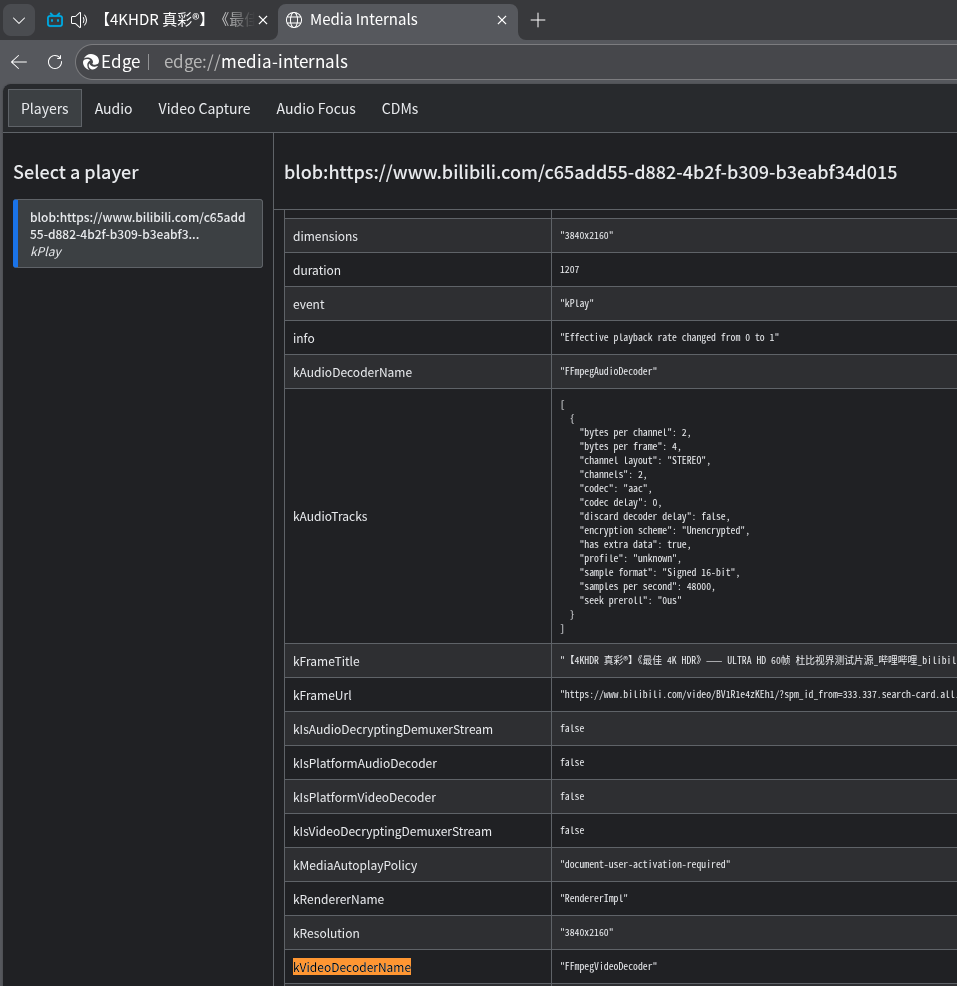The width and height of the screenshot is (957, 986).
Task: Mute tab via the speaker icon
Action: [80, 20]
